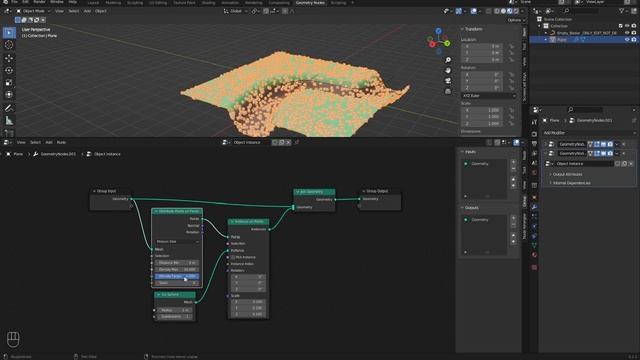Disable Plane rendering via camera icon
This screenshot has height=360, width=640.
(633, 40)
